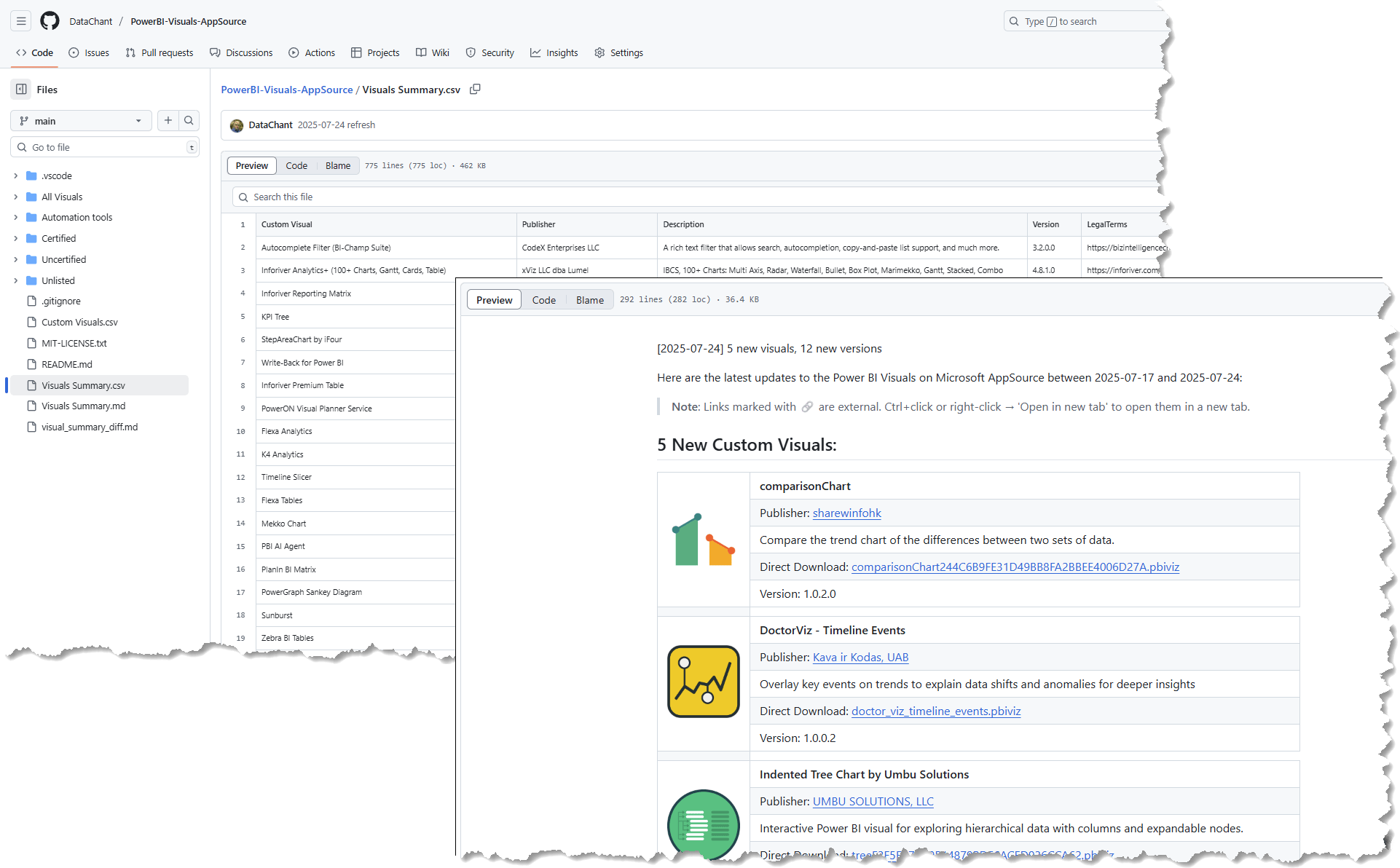Switch to the Blame view tab
Viewport: 1400px width, 868px height.
pyautogui.click(x=337, y=166)
